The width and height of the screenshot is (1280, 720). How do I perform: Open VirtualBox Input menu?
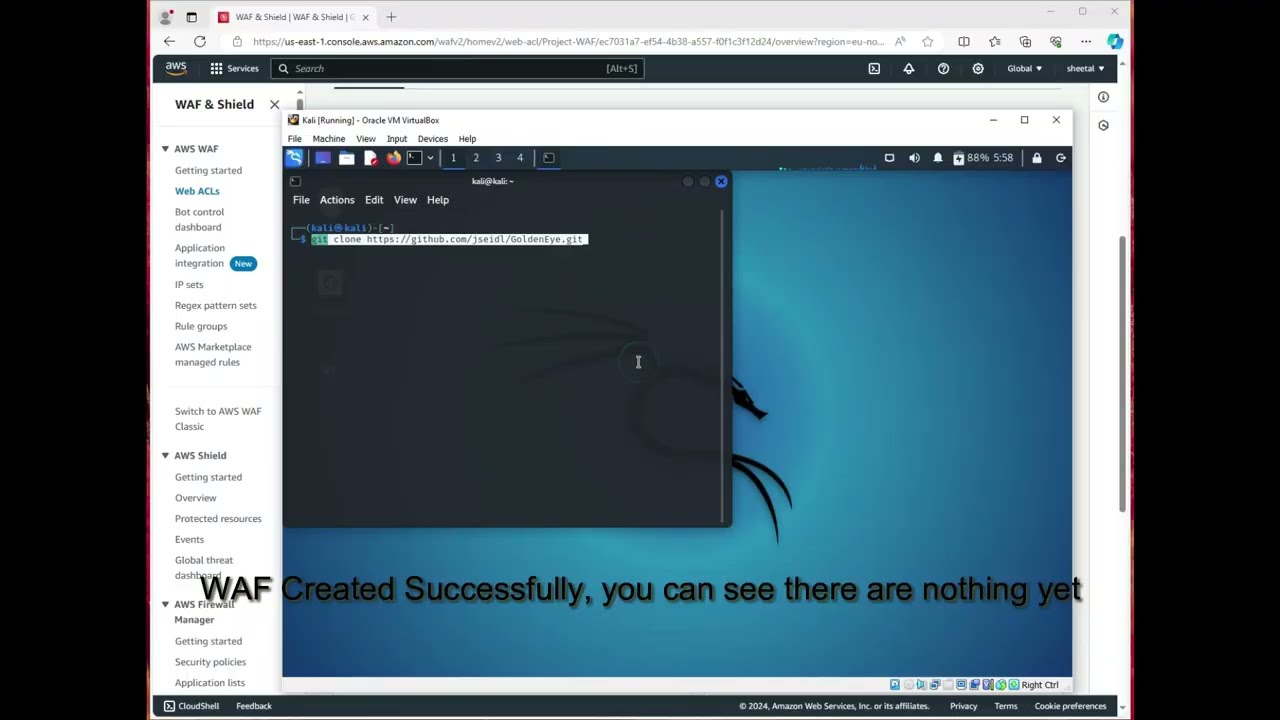(397, 139)
